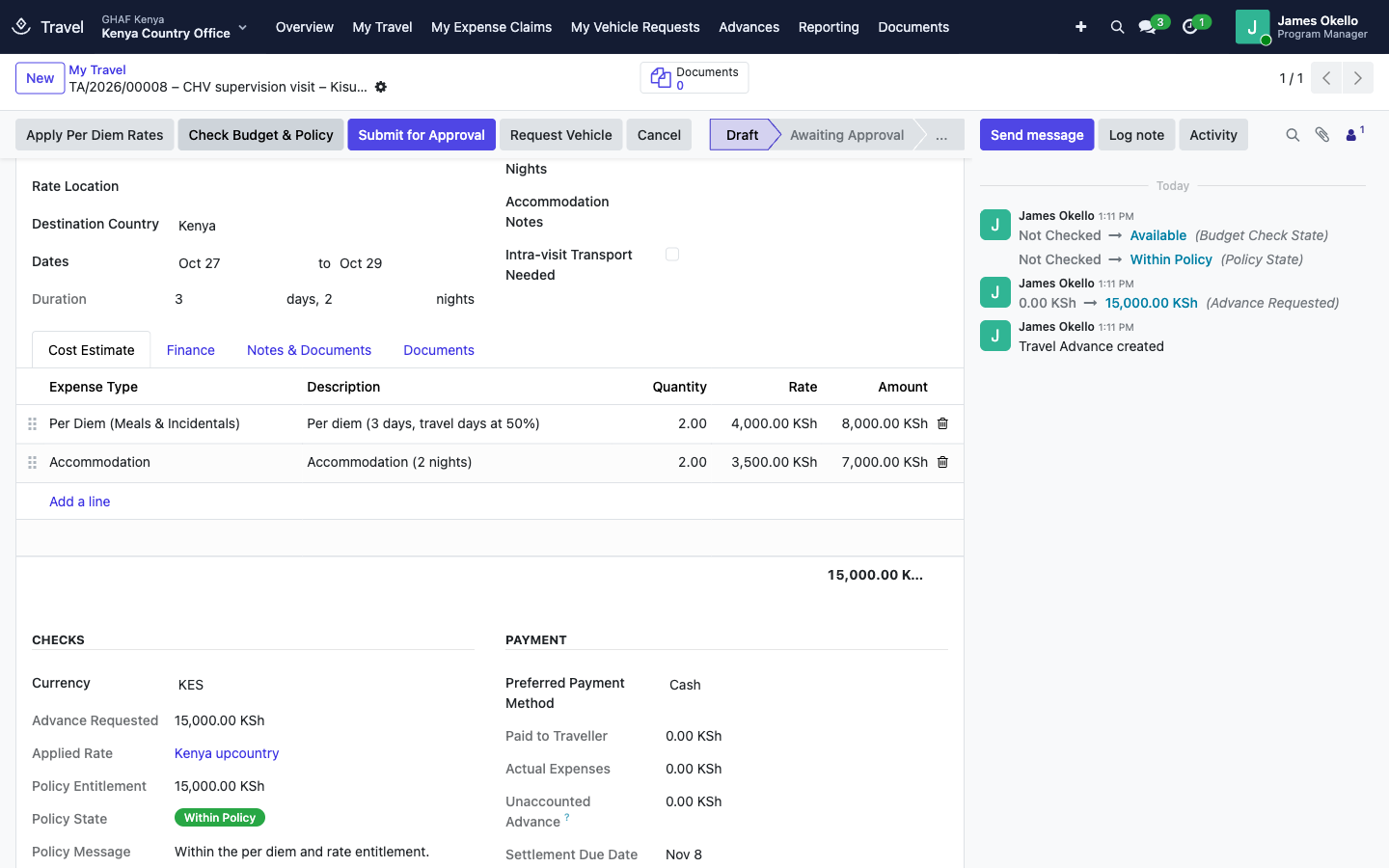
Task: Switch to the Finance tab
Action: (190, 350)
